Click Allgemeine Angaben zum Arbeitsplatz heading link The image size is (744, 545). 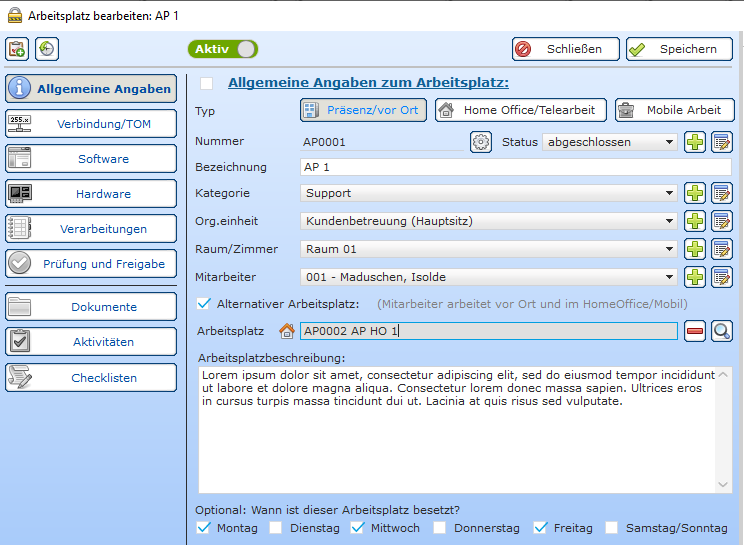pos(368,83)
